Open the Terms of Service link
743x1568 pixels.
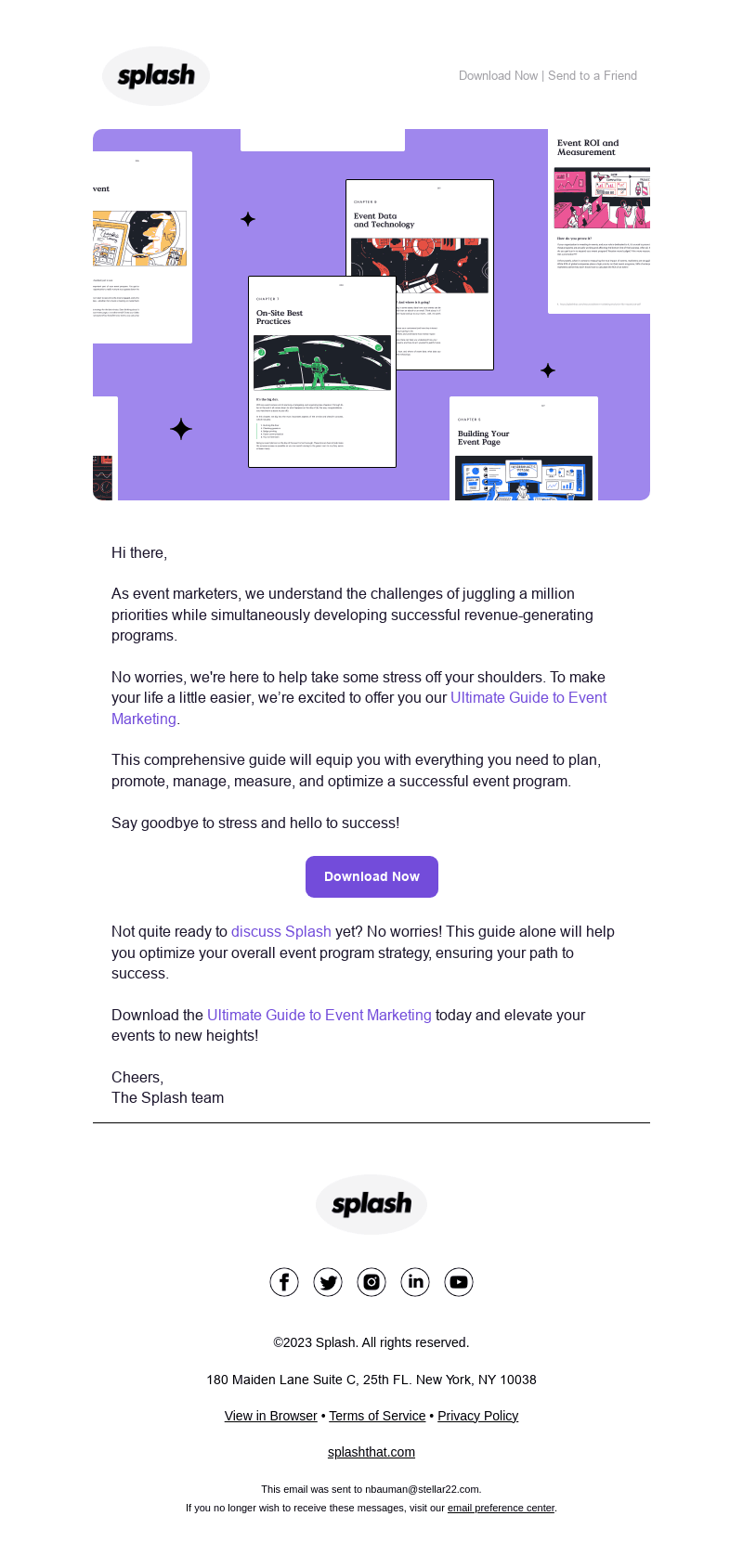377,1416
